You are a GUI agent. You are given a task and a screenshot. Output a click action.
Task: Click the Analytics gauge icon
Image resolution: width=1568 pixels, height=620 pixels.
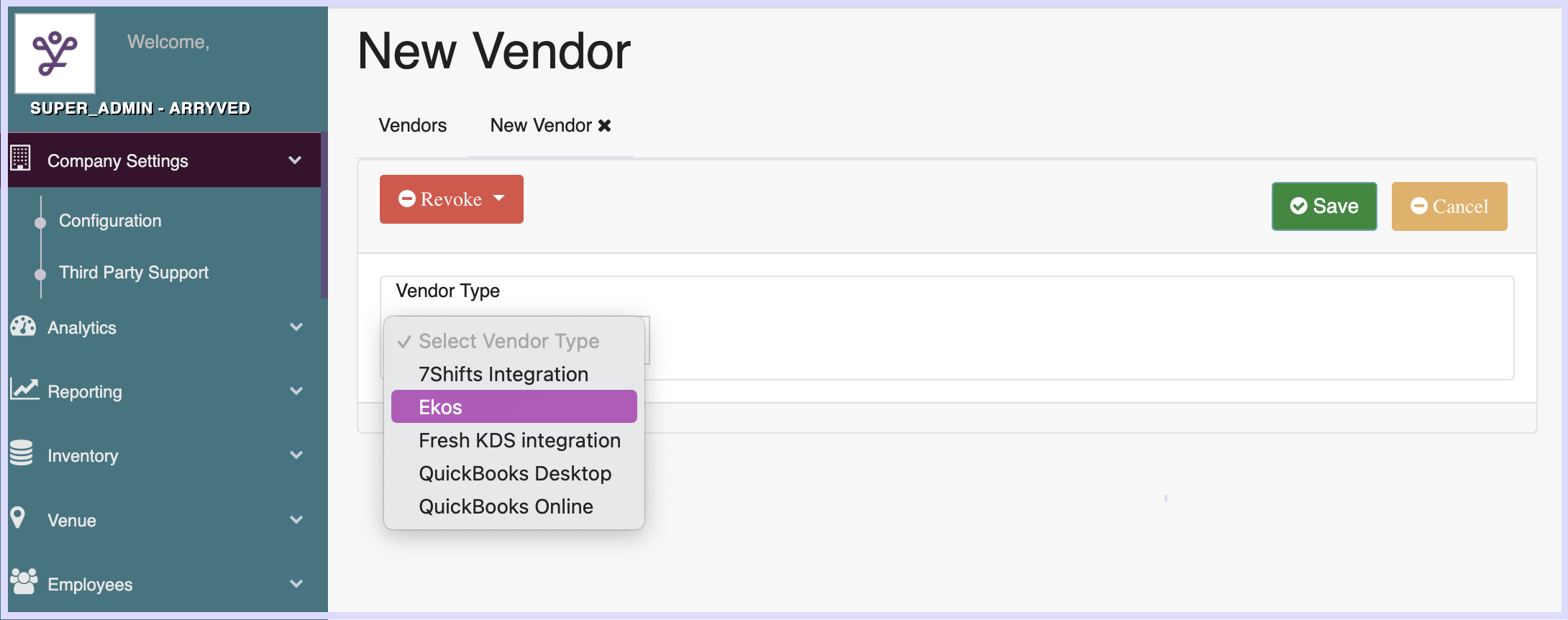pos(23,326)
